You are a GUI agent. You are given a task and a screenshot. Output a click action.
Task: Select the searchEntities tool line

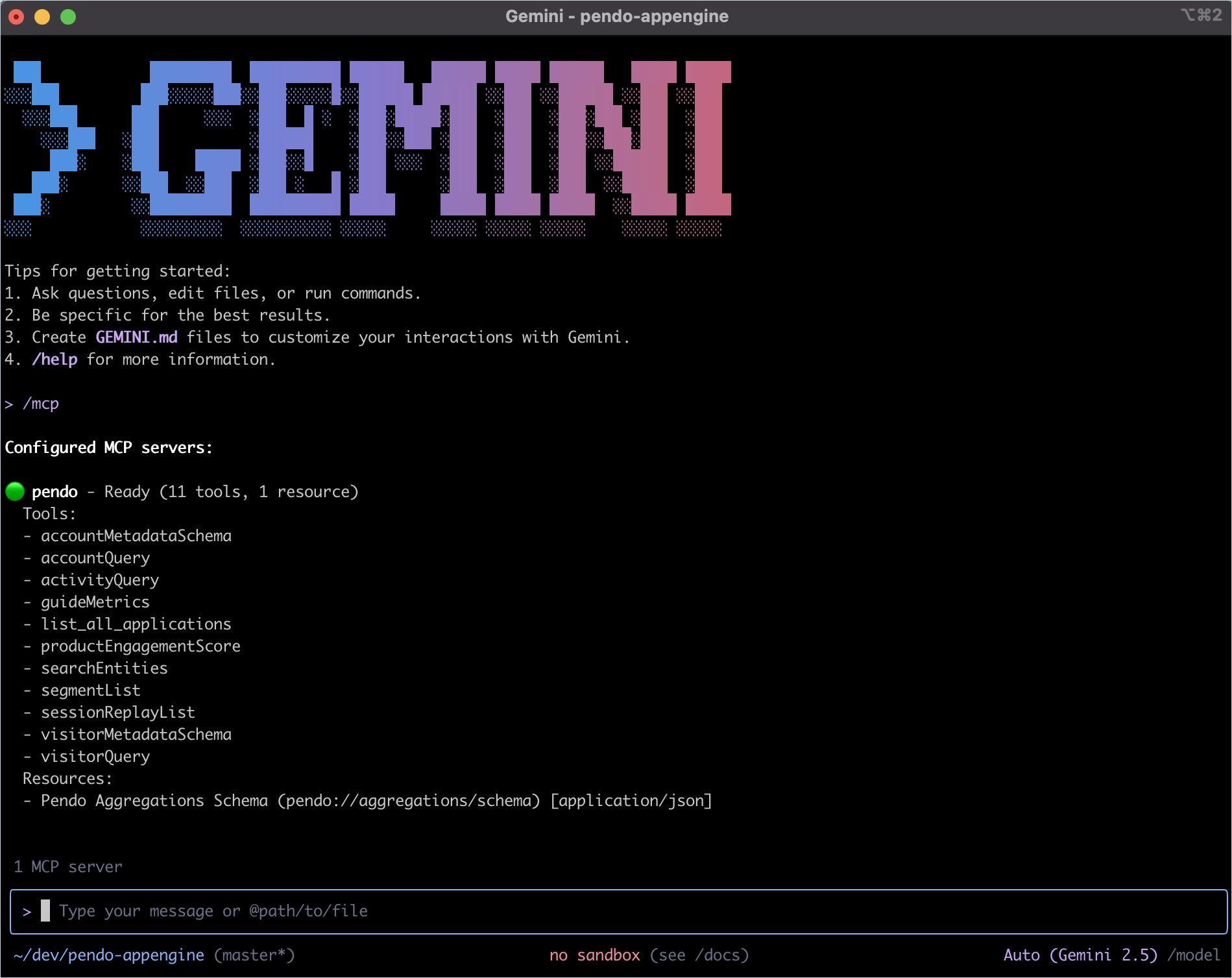click(96, 668)
